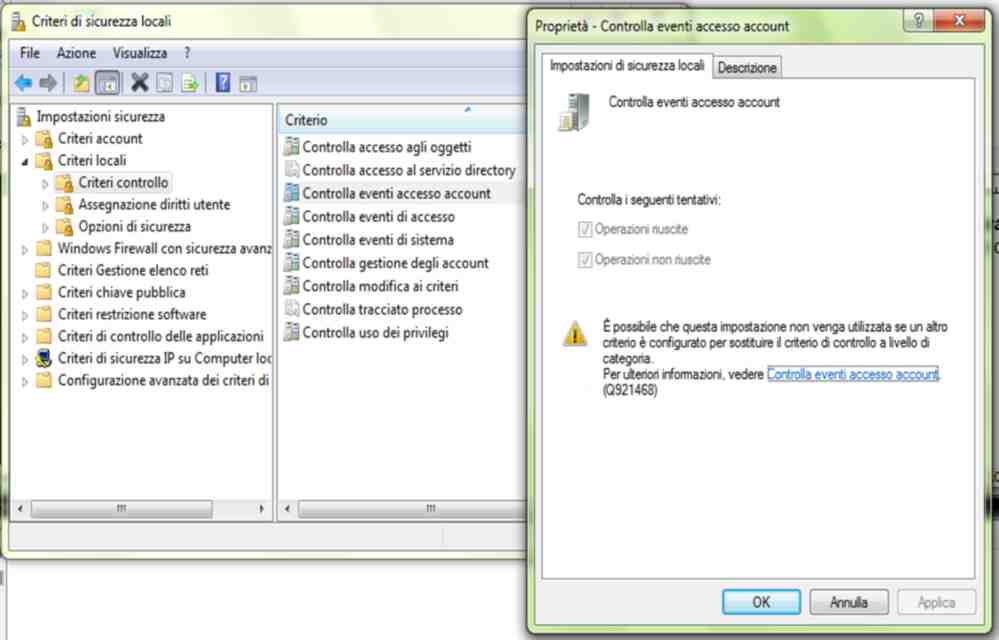Click icon beside Controlla accesso agli oggetti

click(x=292, y=146)
